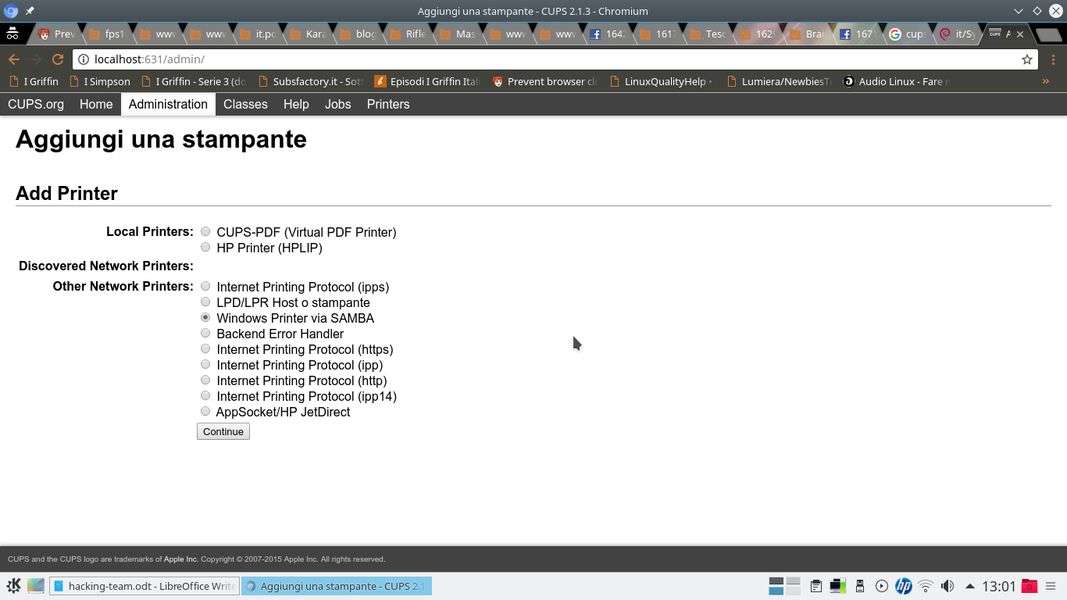Open the 'Episodi I Griffin' bookmark
The height and width of the screenshot is (600, 1067).
[427, 81]
